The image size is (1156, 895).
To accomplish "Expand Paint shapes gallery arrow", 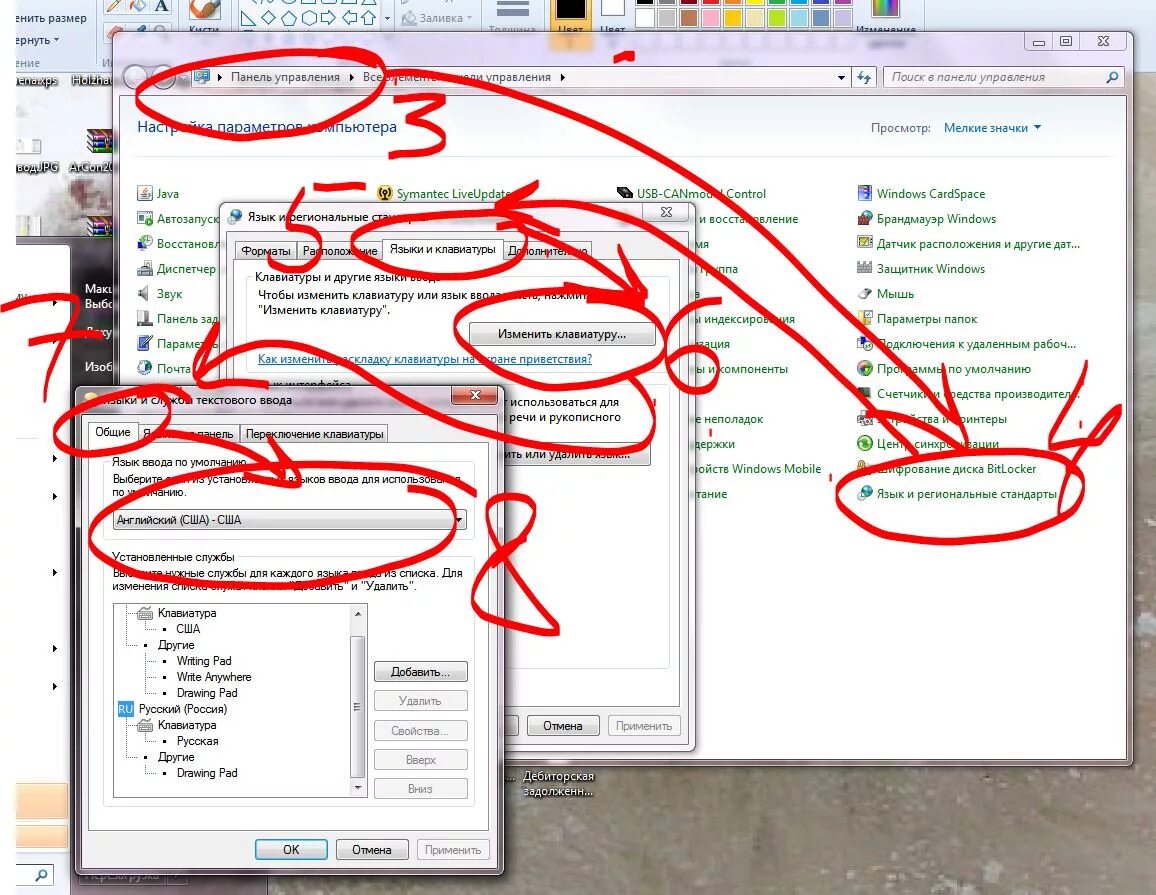I will (x=387, y=18).
